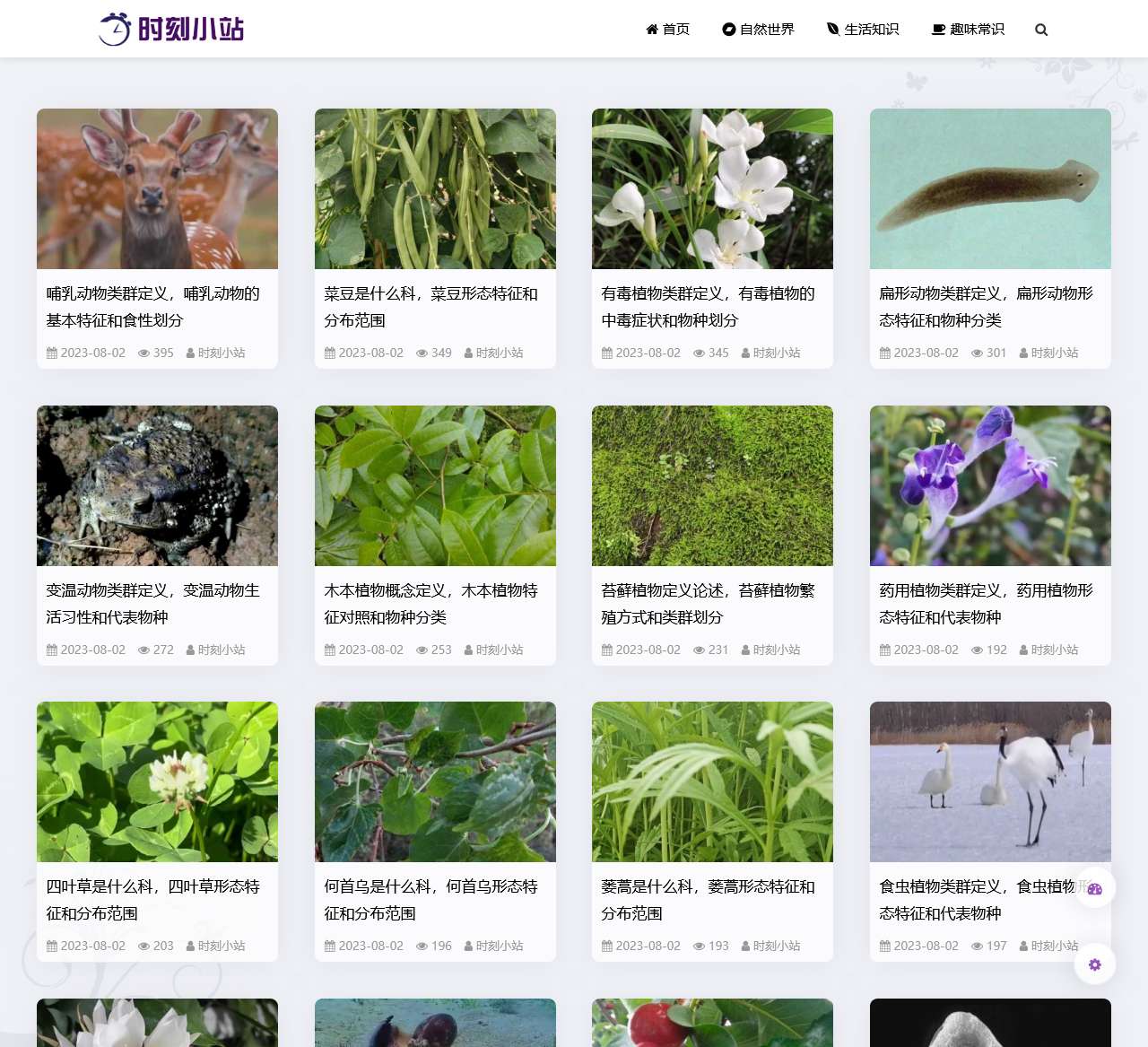
Task: Click the moss thumbnail for 苔藓植物
Action: (x=712, y=485)
